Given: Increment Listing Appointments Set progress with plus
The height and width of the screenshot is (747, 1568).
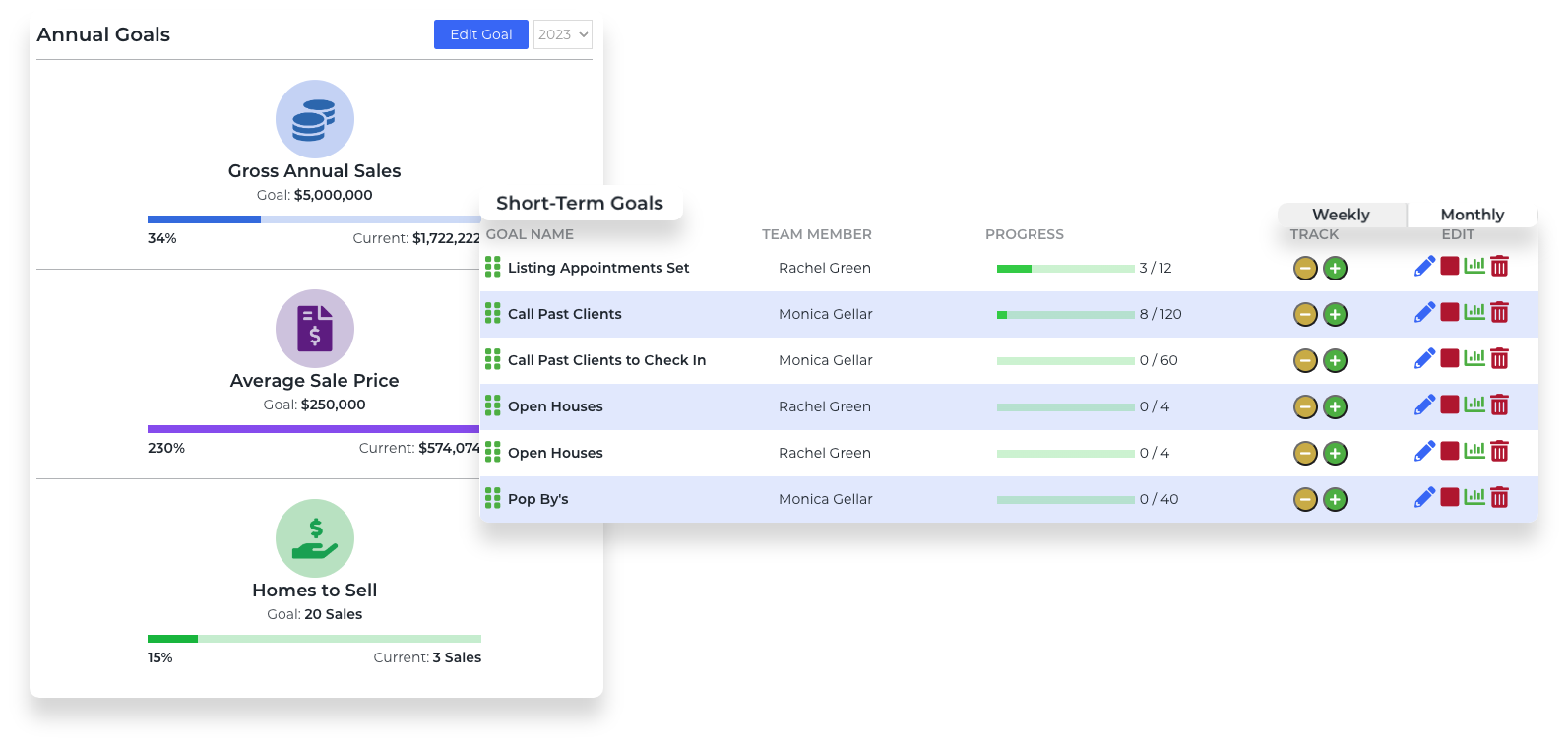Looking at the screenshot, I should click(1335, 269).
